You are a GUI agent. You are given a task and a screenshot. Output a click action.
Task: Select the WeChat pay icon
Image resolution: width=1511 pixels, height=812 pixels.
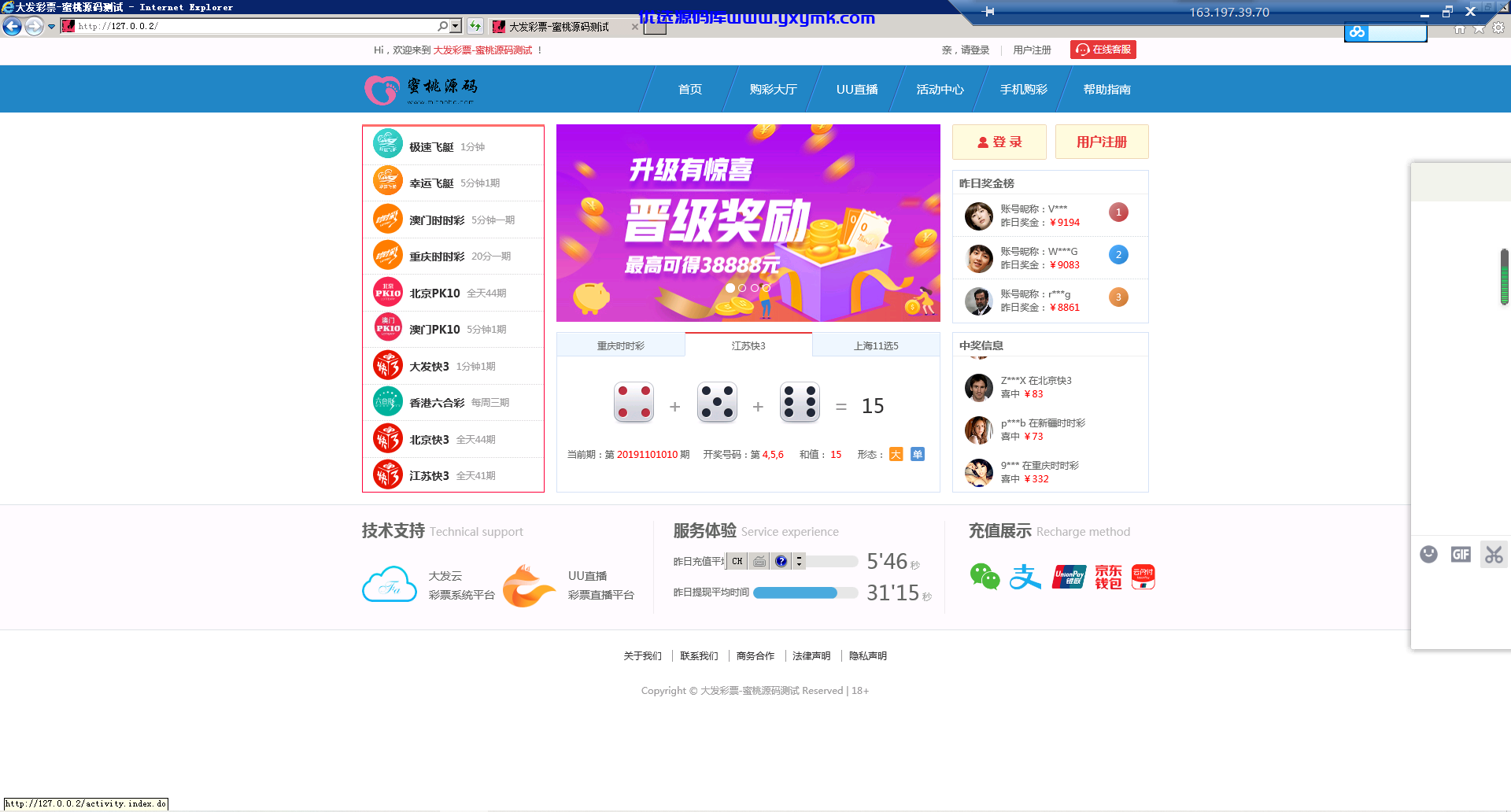click(985, 577)
